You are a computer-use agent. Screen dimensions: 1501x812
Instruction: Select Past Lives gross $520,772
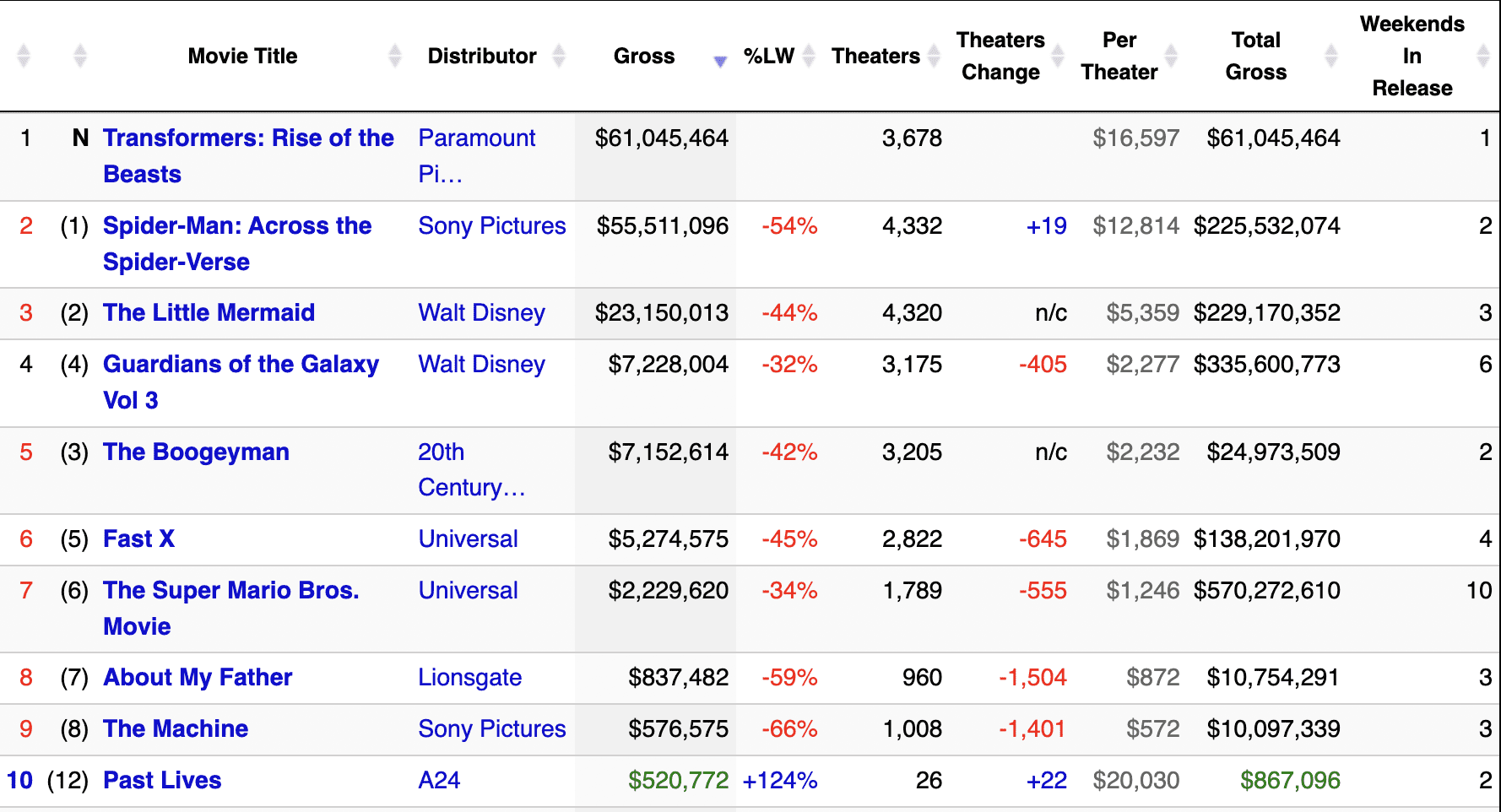678,781
